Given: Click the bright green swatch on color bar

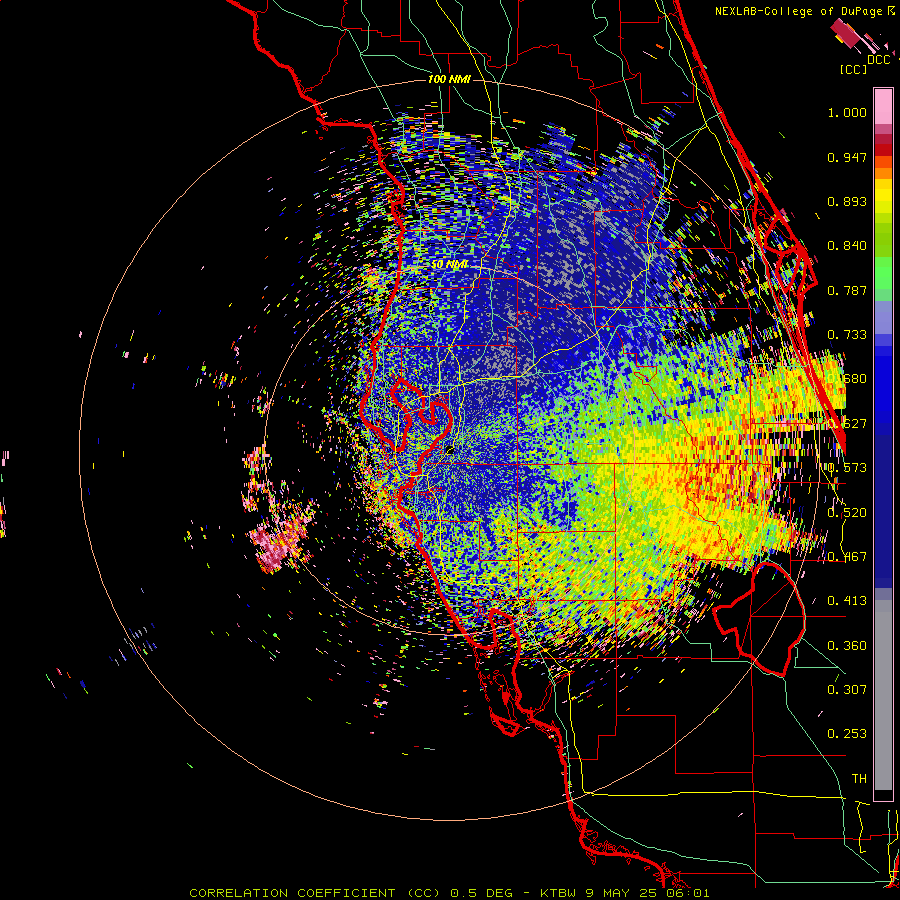Looking at the screenshot, I should tap(883, 273).
